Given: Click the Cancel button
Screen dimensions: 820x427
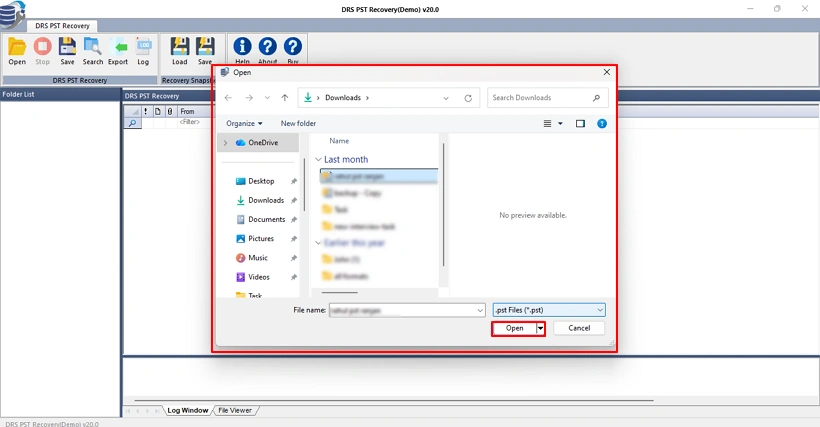Looking at the screenshot, I should 579,328.
